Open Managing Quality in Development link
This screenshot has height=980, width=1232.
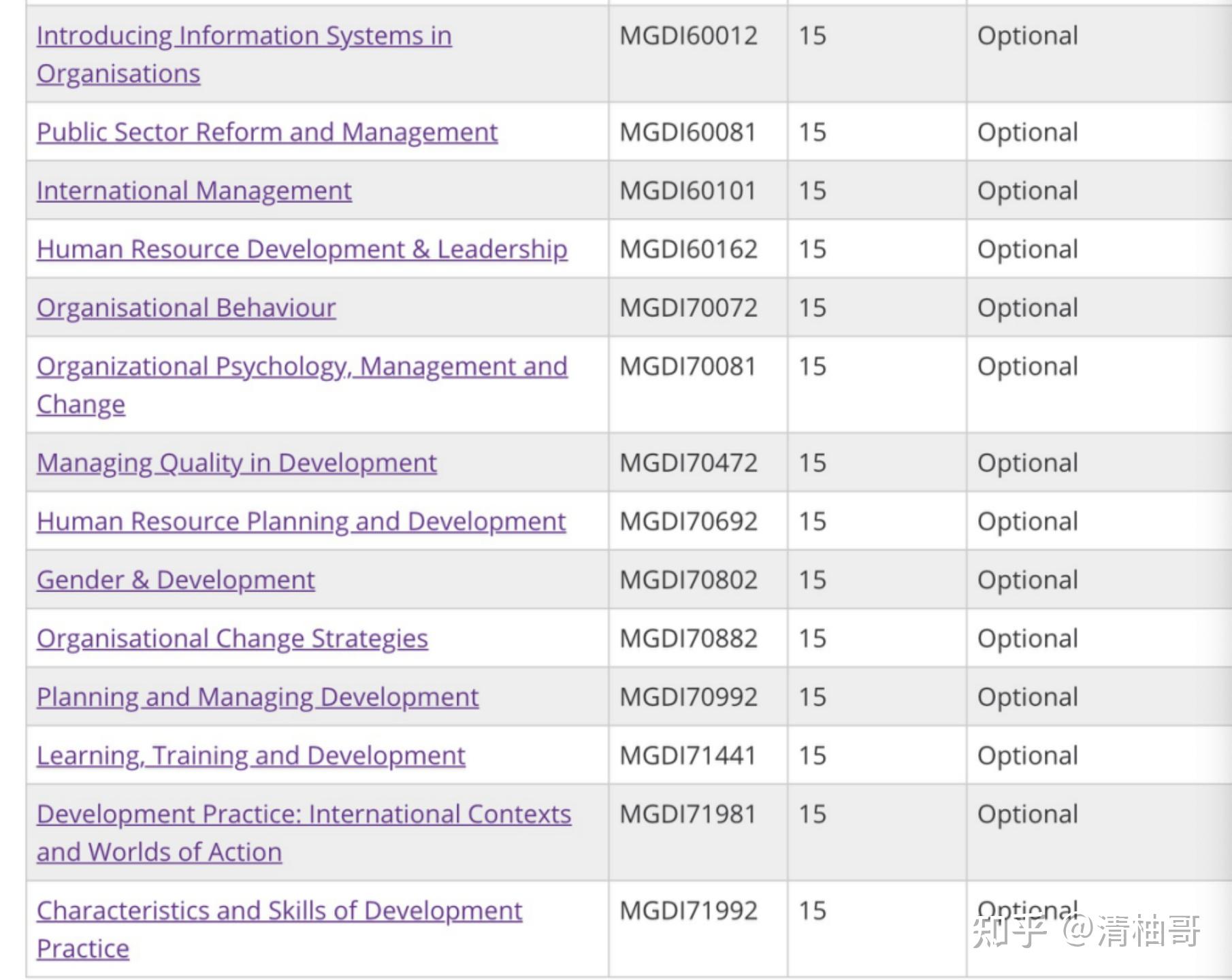[236, 463]
